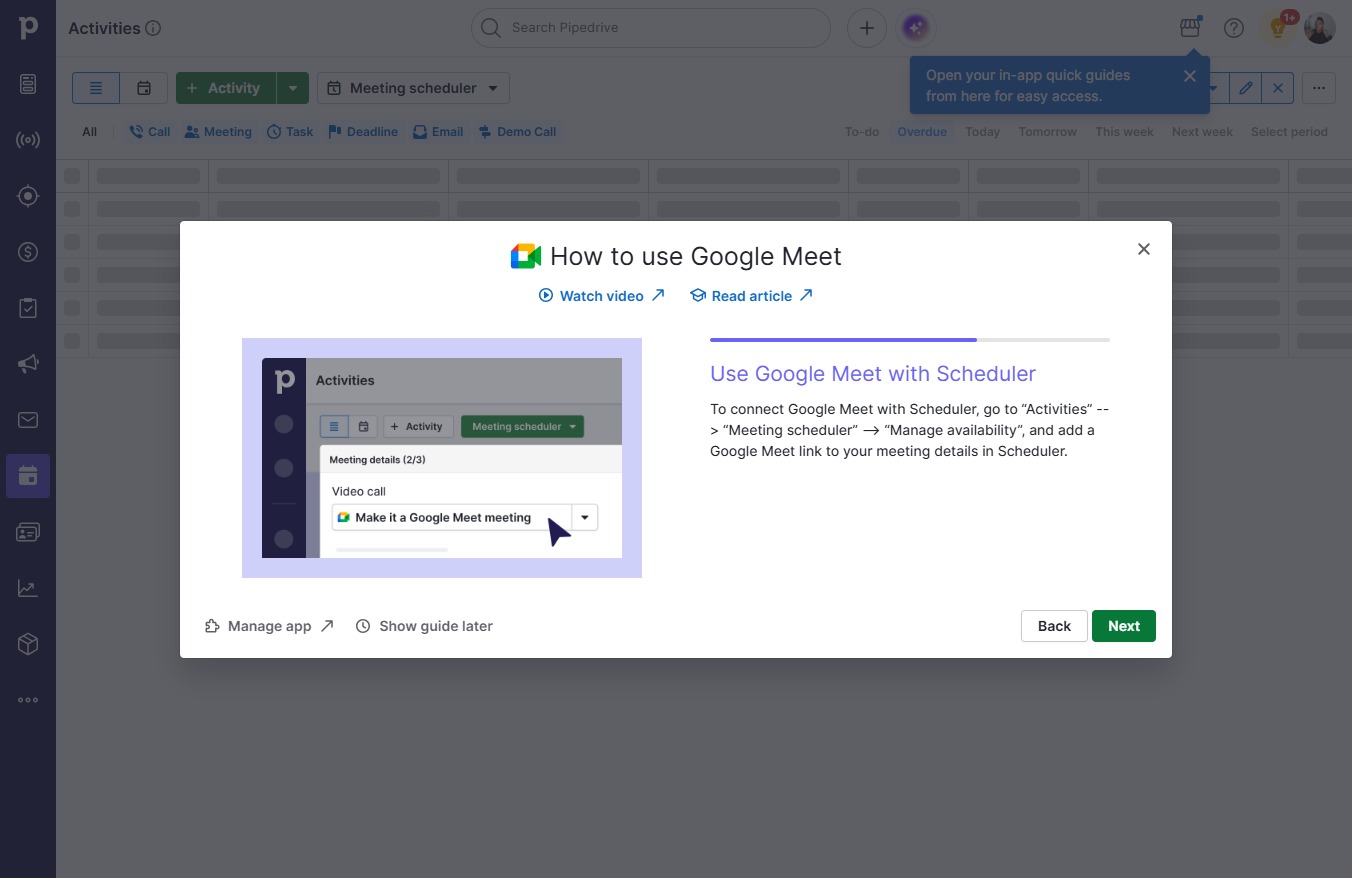Filter activities by Email
This screenshot has width=1352, height=878.
(438, 132)
